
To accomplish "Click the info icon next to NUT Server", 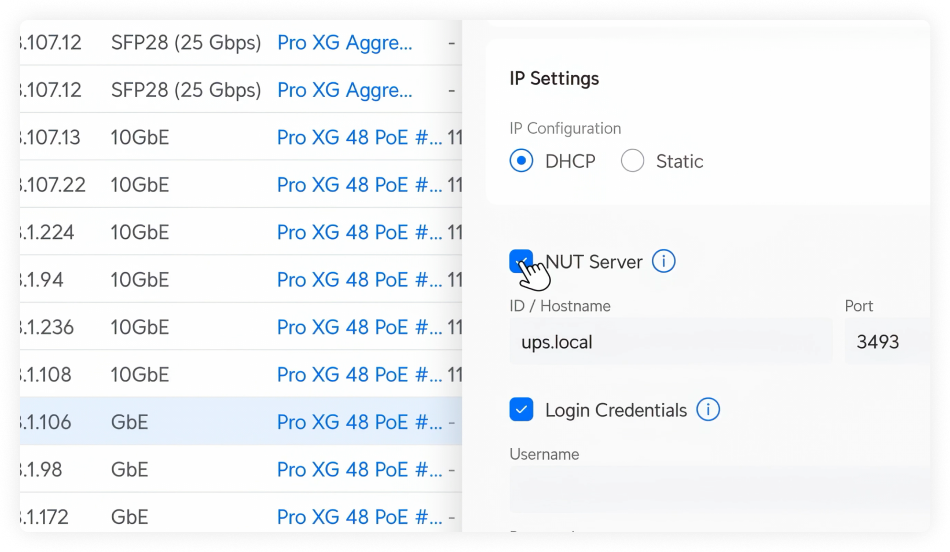I will [x=664, y=262].
